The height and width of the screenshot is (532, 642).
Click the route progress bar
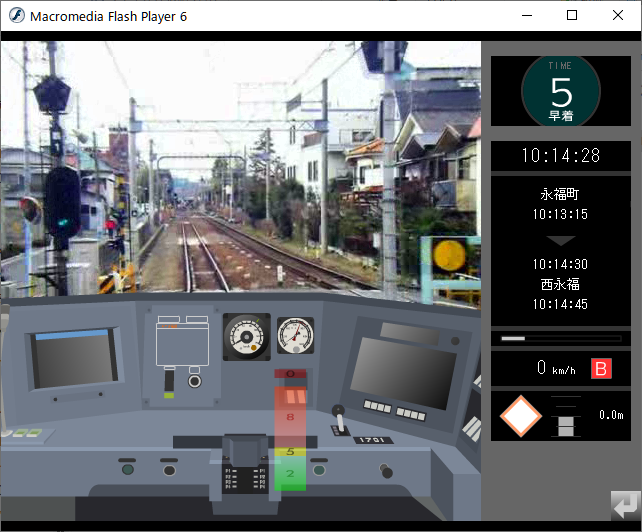(x=560, y=339)
